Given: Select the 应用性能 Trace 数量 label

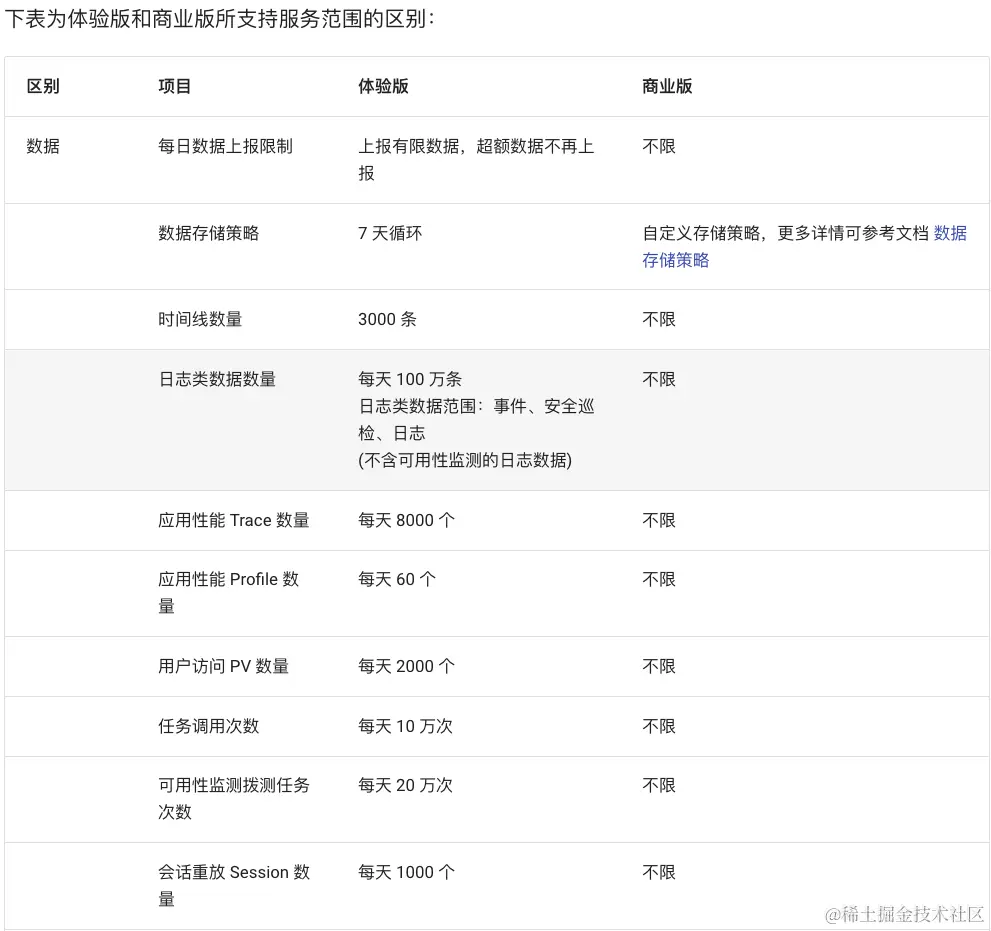Looking at the screenshot, I should tap(233, 520).
